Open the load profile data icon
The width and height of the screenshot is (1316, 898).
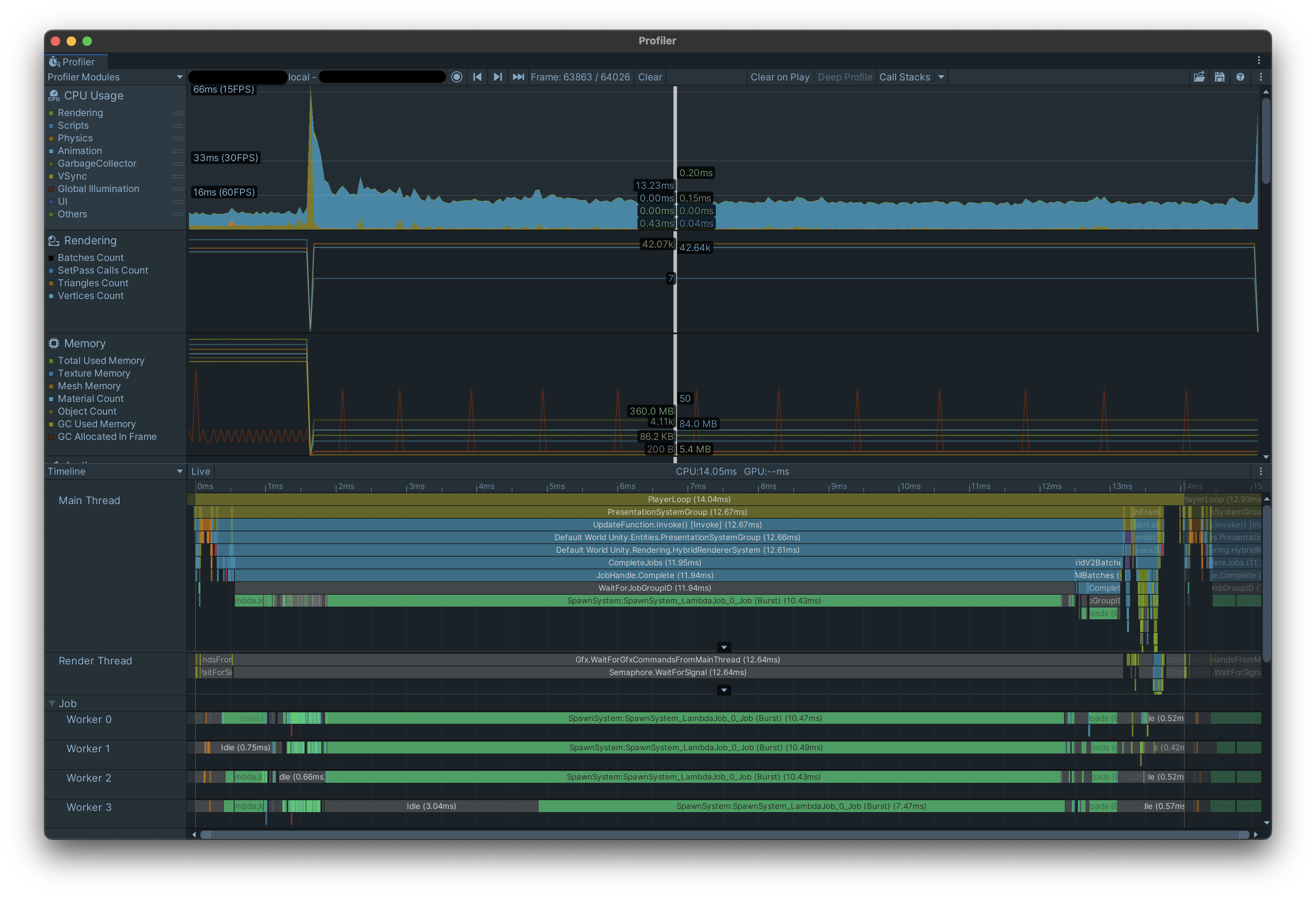1200,77
